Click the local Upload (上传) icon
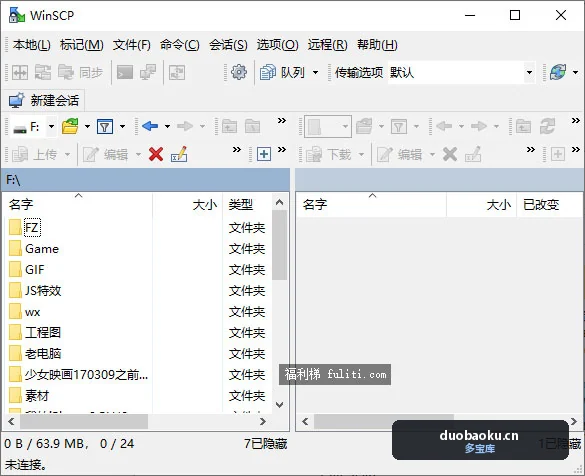 click(x=20, y=154)
